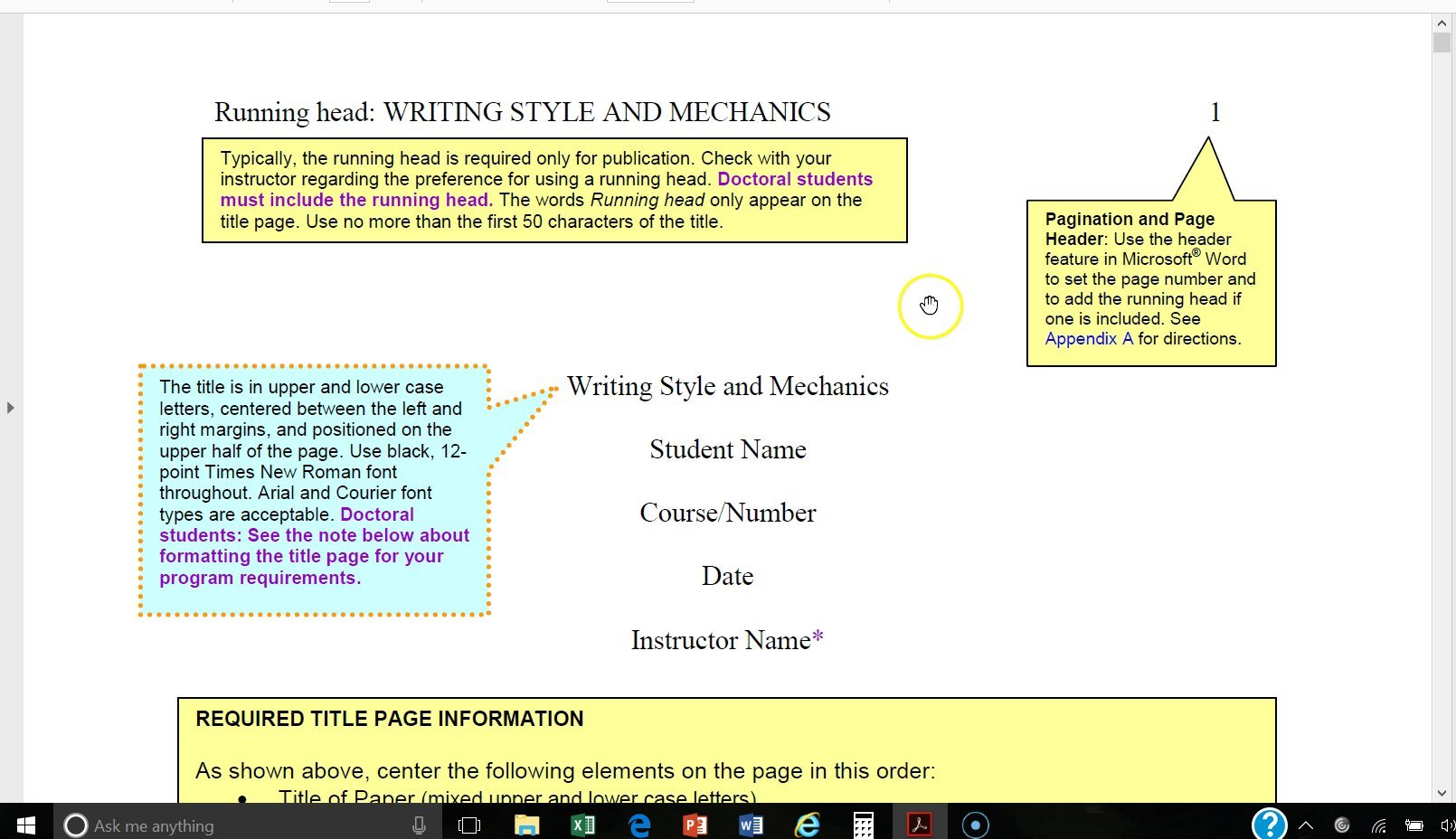Launch PowerPoint from the taskbar
This screenshot has height=839, width=1456.
coord(696,824)
